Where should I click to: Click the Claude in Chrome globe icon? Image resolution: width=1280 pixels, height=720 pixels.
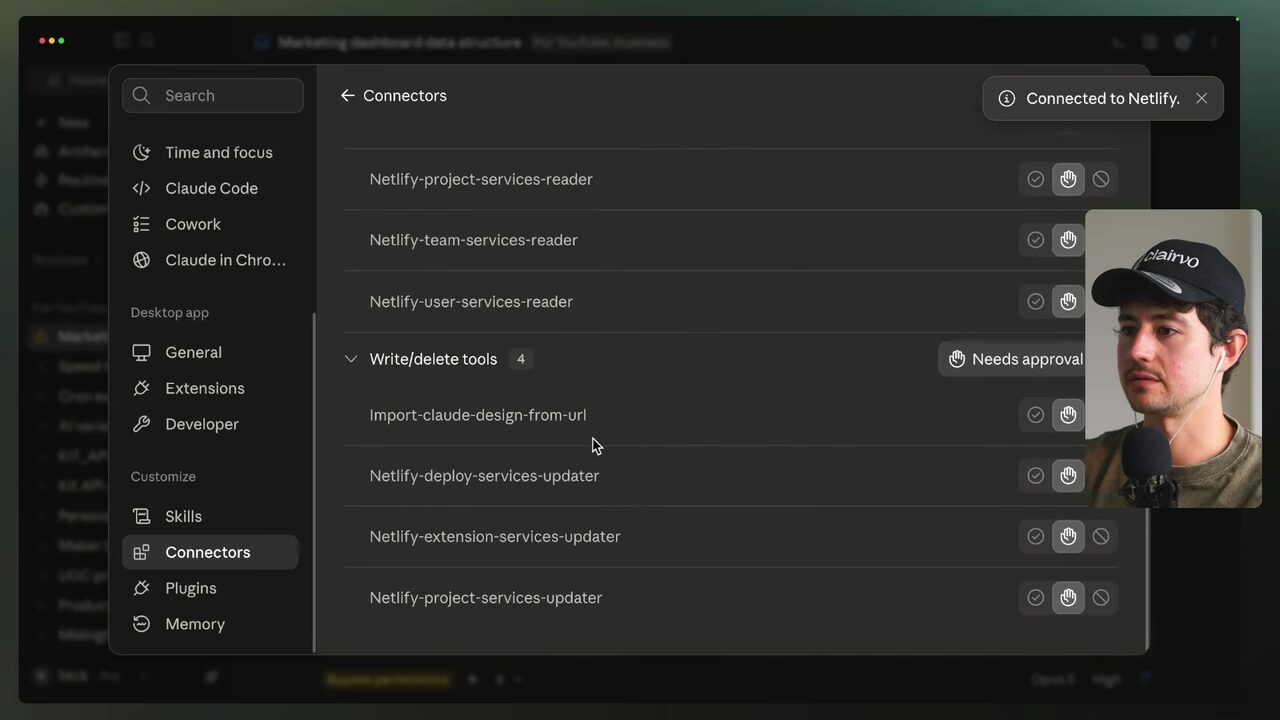pos(142,260)
